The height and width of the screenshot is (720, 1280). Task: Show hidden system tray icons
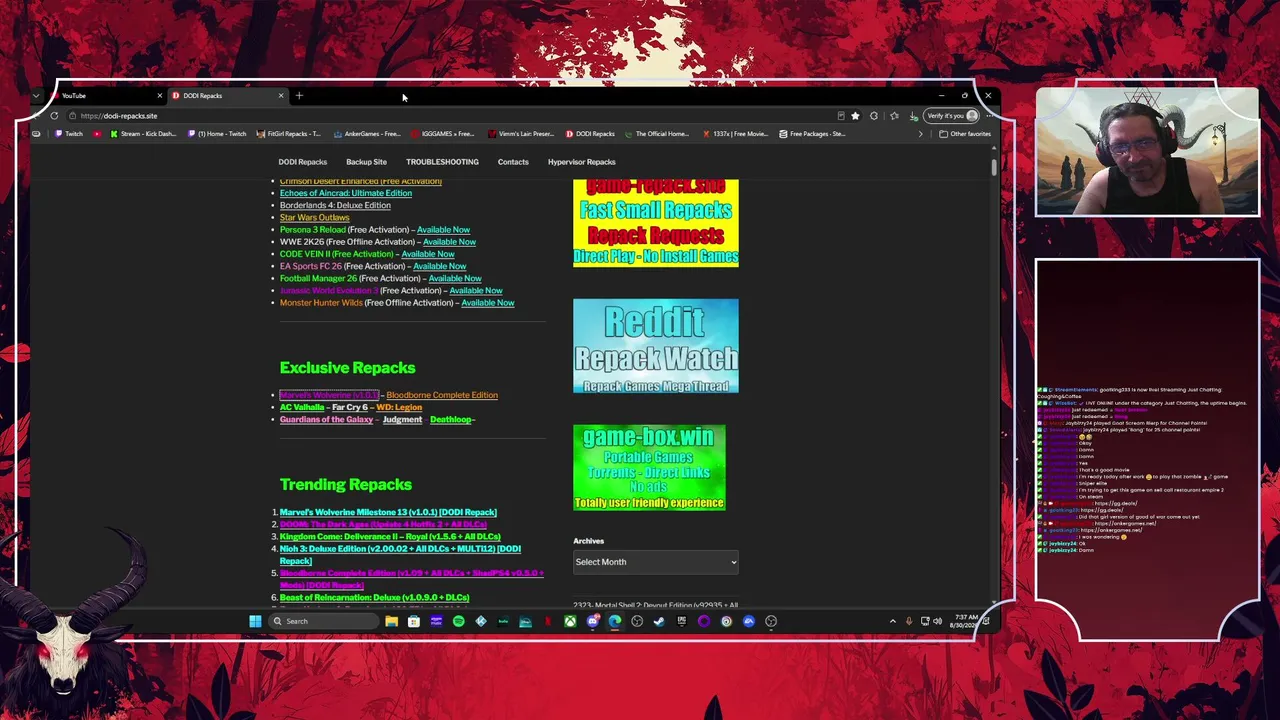[893, 621]
